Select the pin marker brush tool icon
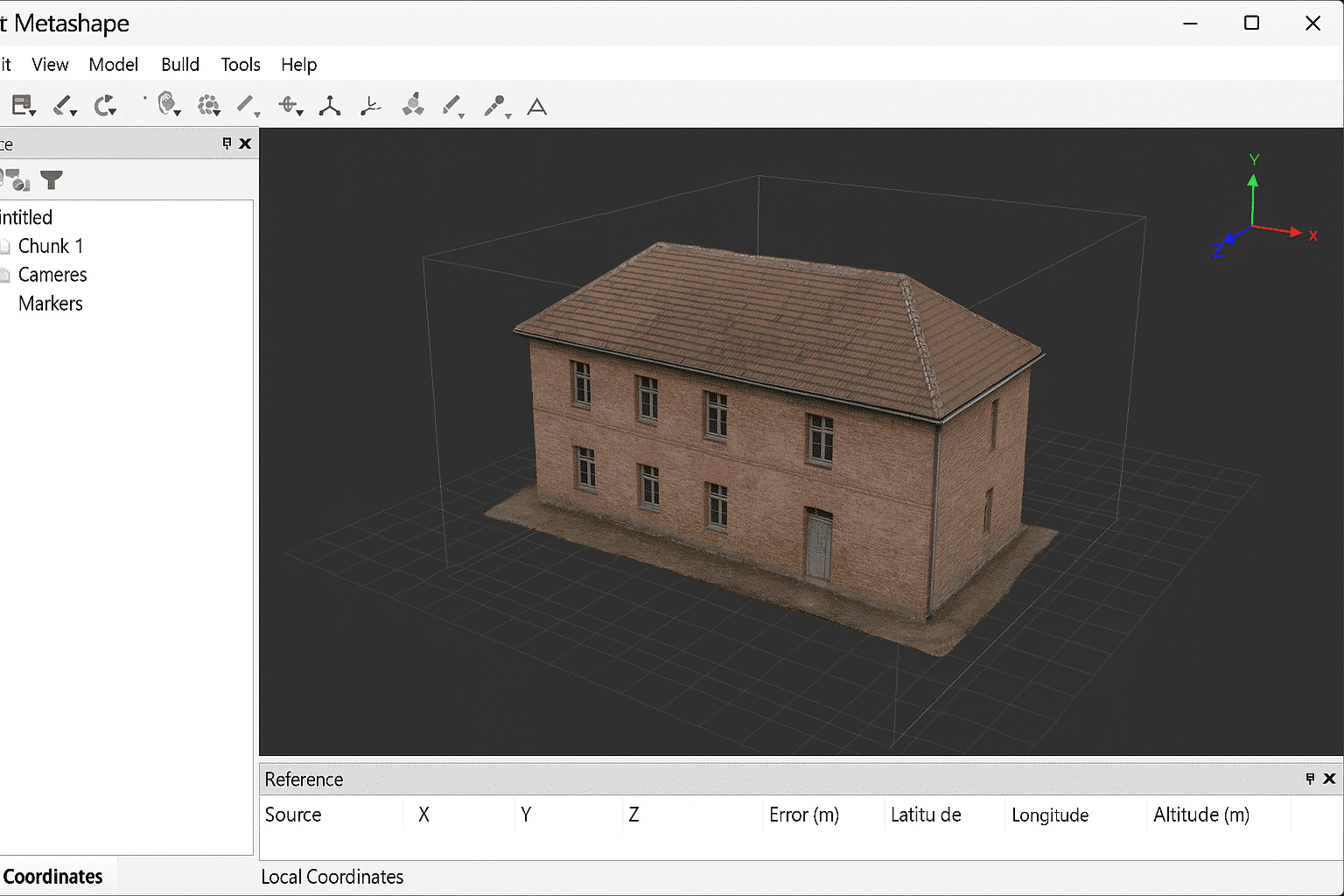Screen dimensions: 1344x896 (494, 105)
